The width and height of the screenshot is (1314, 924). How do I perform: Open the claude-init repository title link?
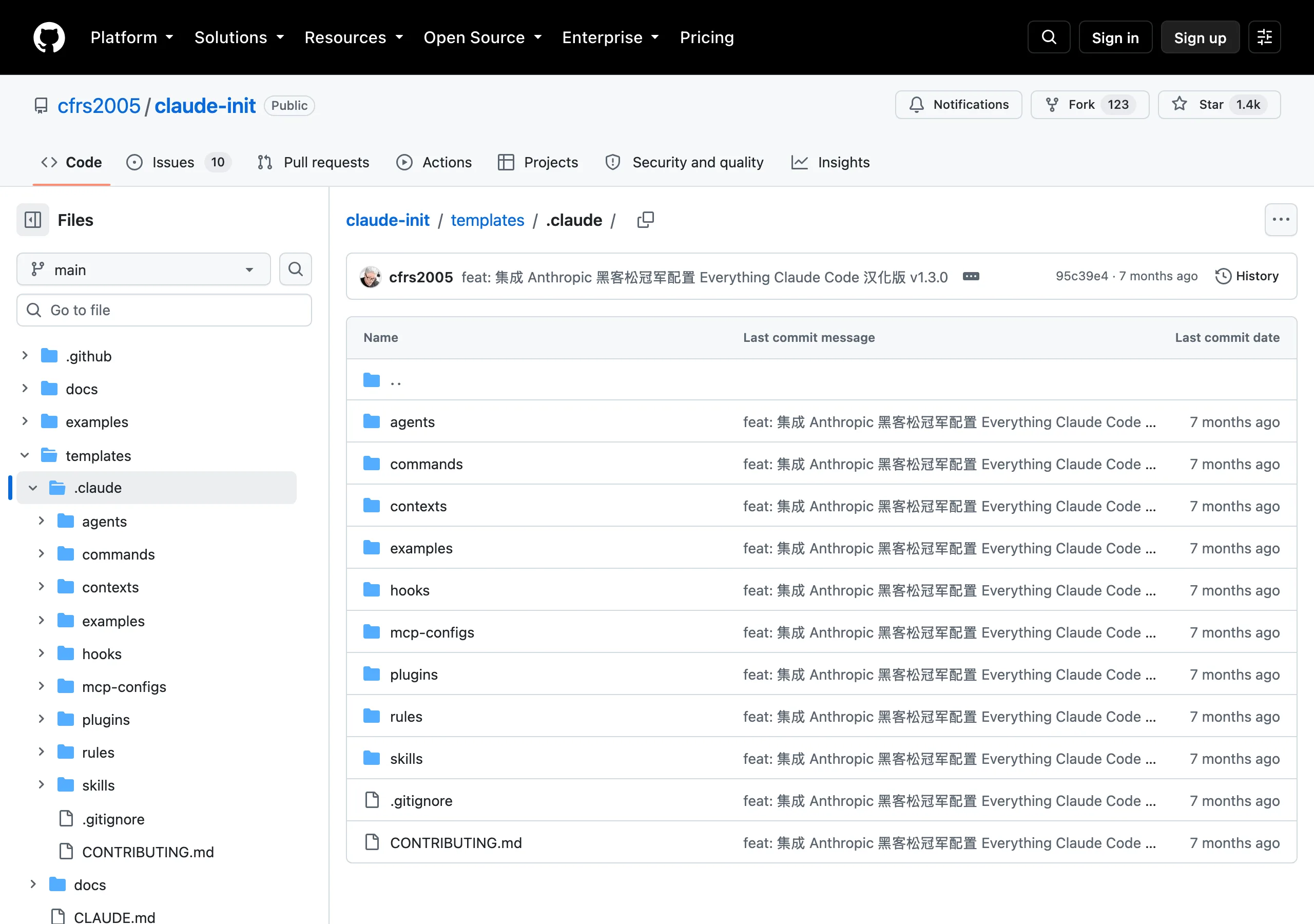(205, 106)
